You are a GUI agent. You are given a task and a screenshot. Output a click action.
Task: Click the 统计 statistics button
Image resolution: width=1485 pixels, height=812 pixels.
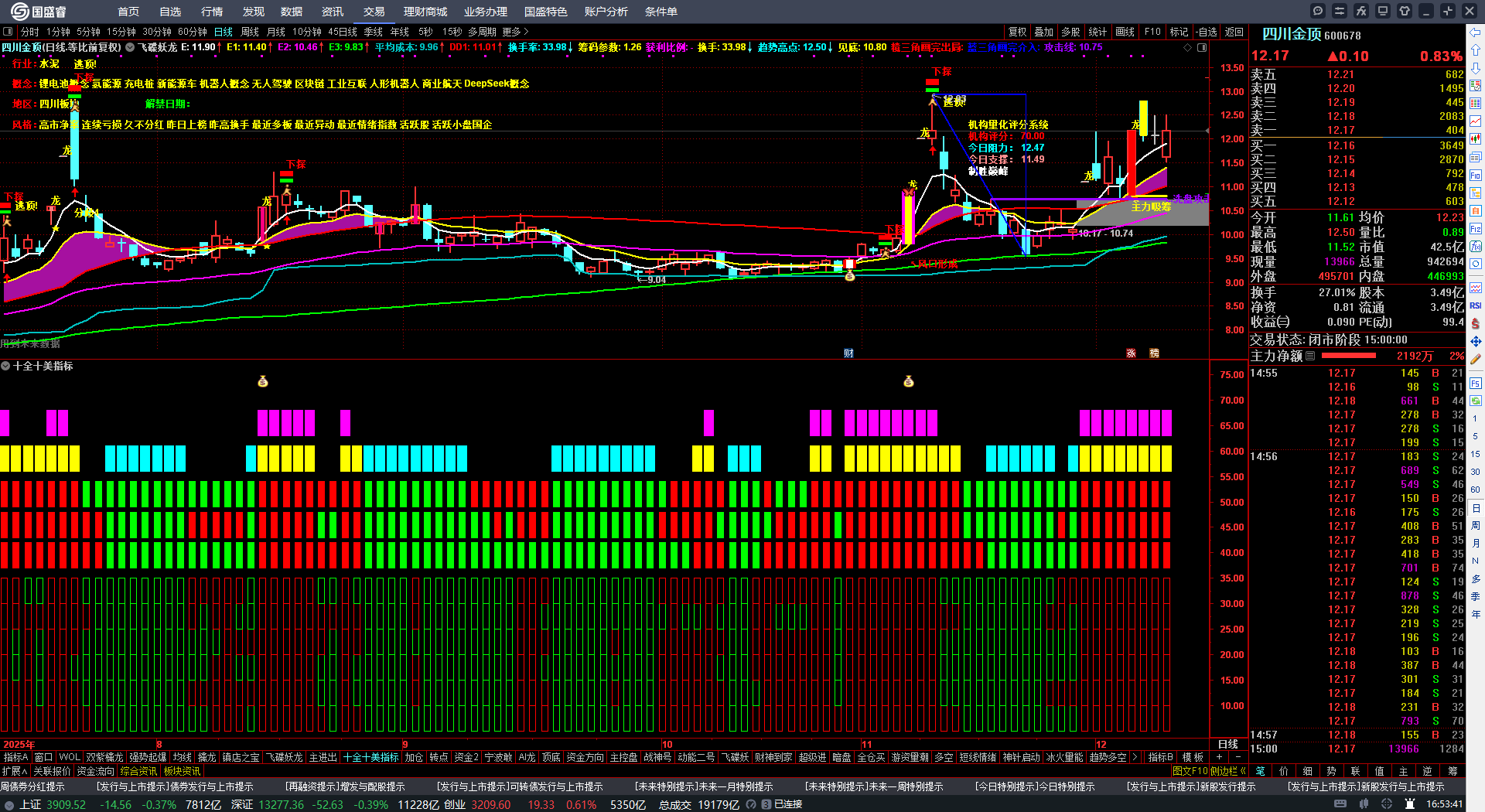(x=1098, y=32)
